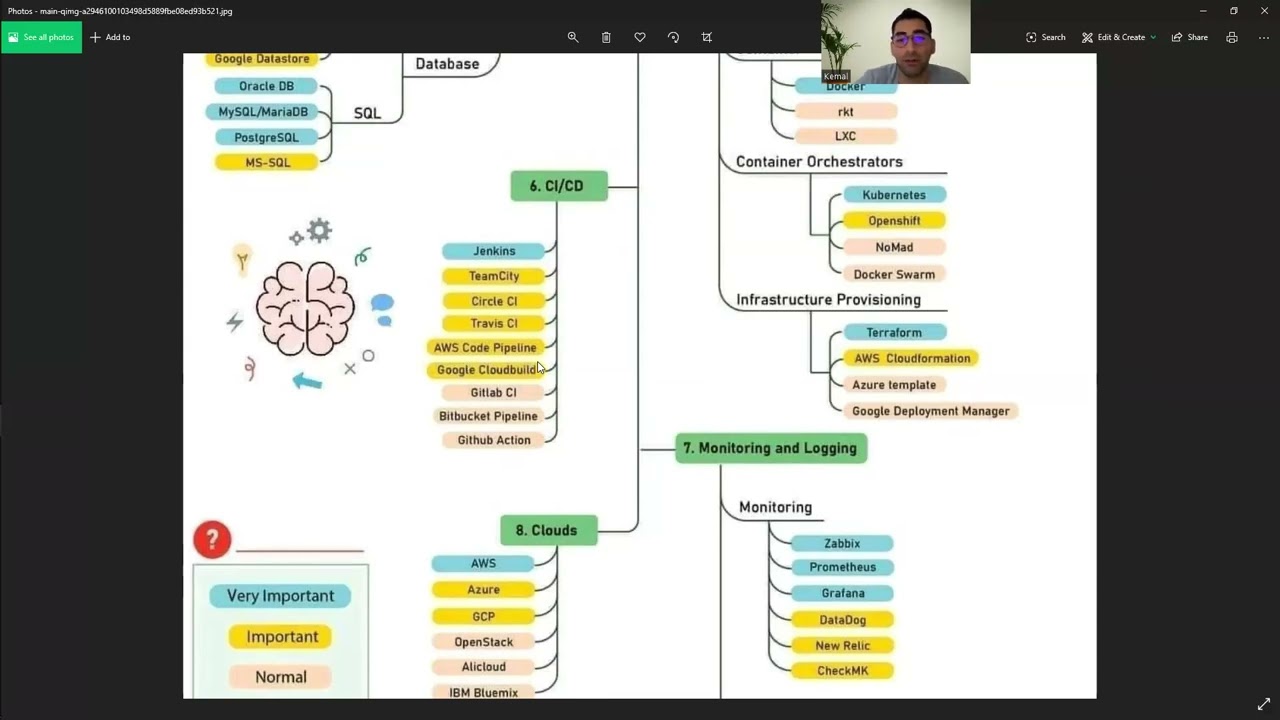The image size is (1280, 720).
Task: Rotate the image
Action: click(673, 37)
